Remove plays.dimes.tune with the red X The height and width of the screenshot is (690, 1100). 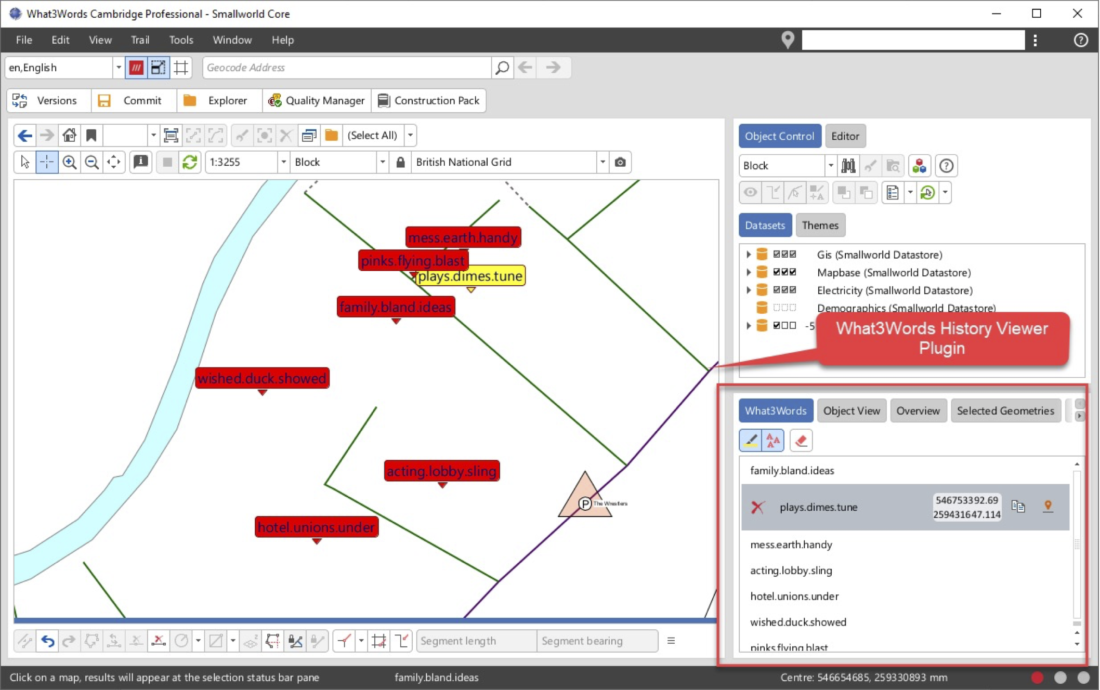pyautogui.click(x=758, y=507)
